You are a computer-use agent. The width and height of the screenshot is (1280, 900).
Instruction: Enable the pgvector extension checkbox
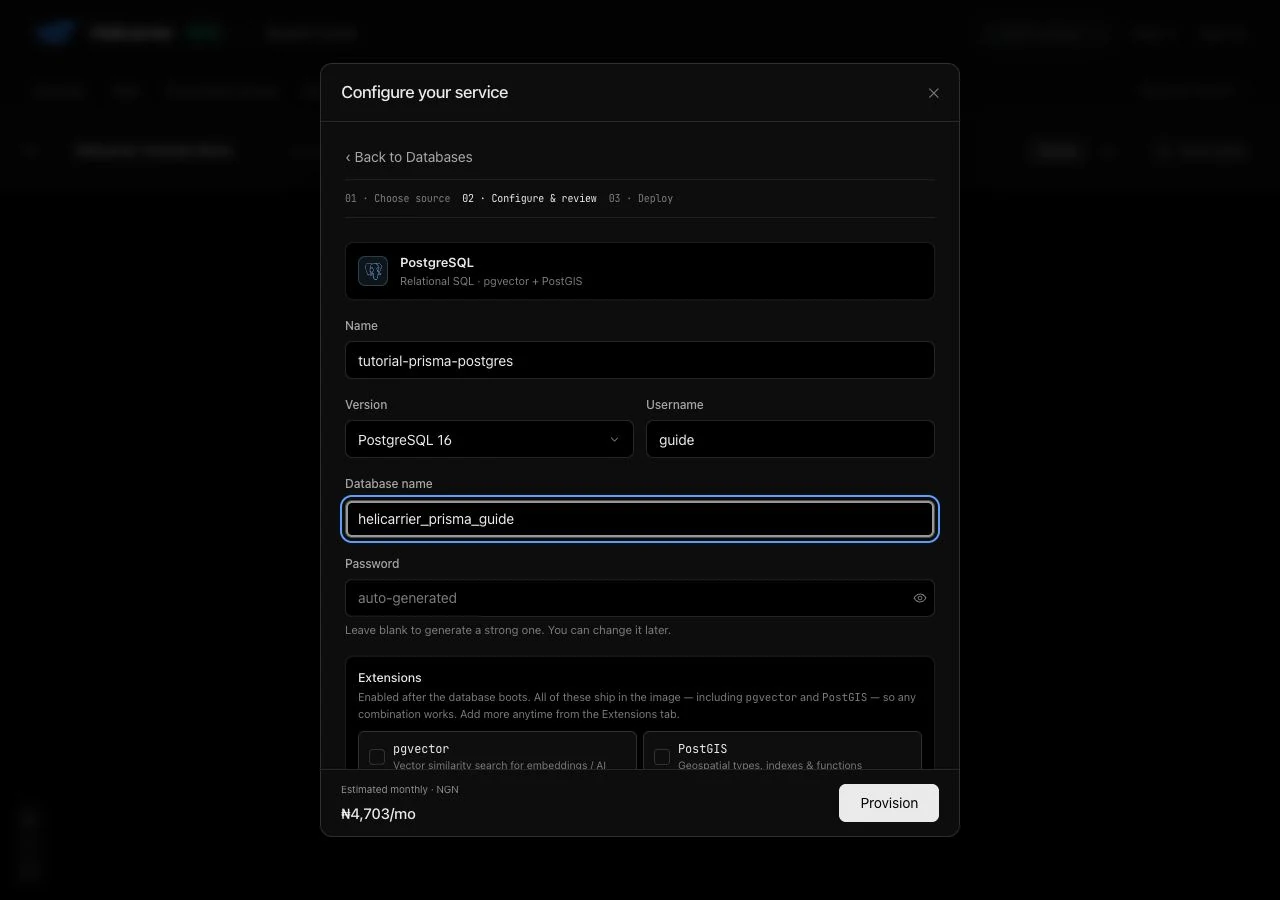point(377,757)
